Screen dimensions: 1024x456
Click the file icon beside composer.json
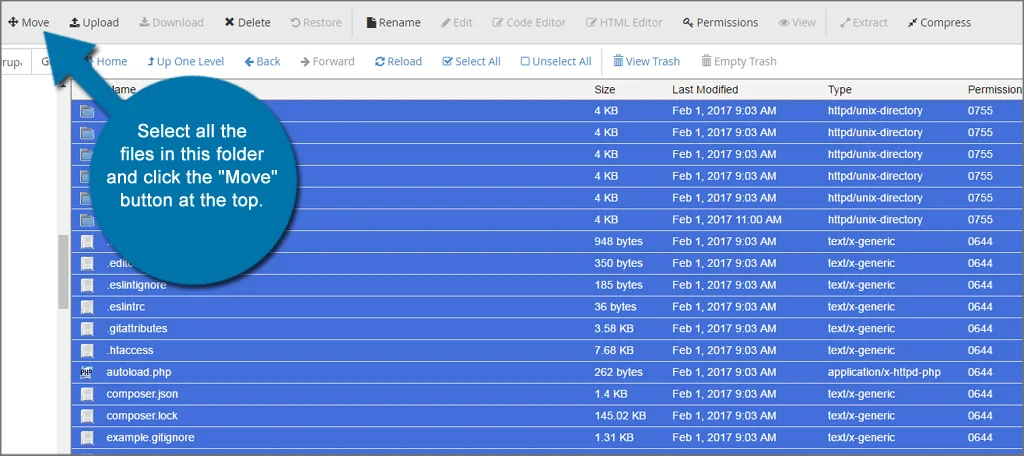87,394
